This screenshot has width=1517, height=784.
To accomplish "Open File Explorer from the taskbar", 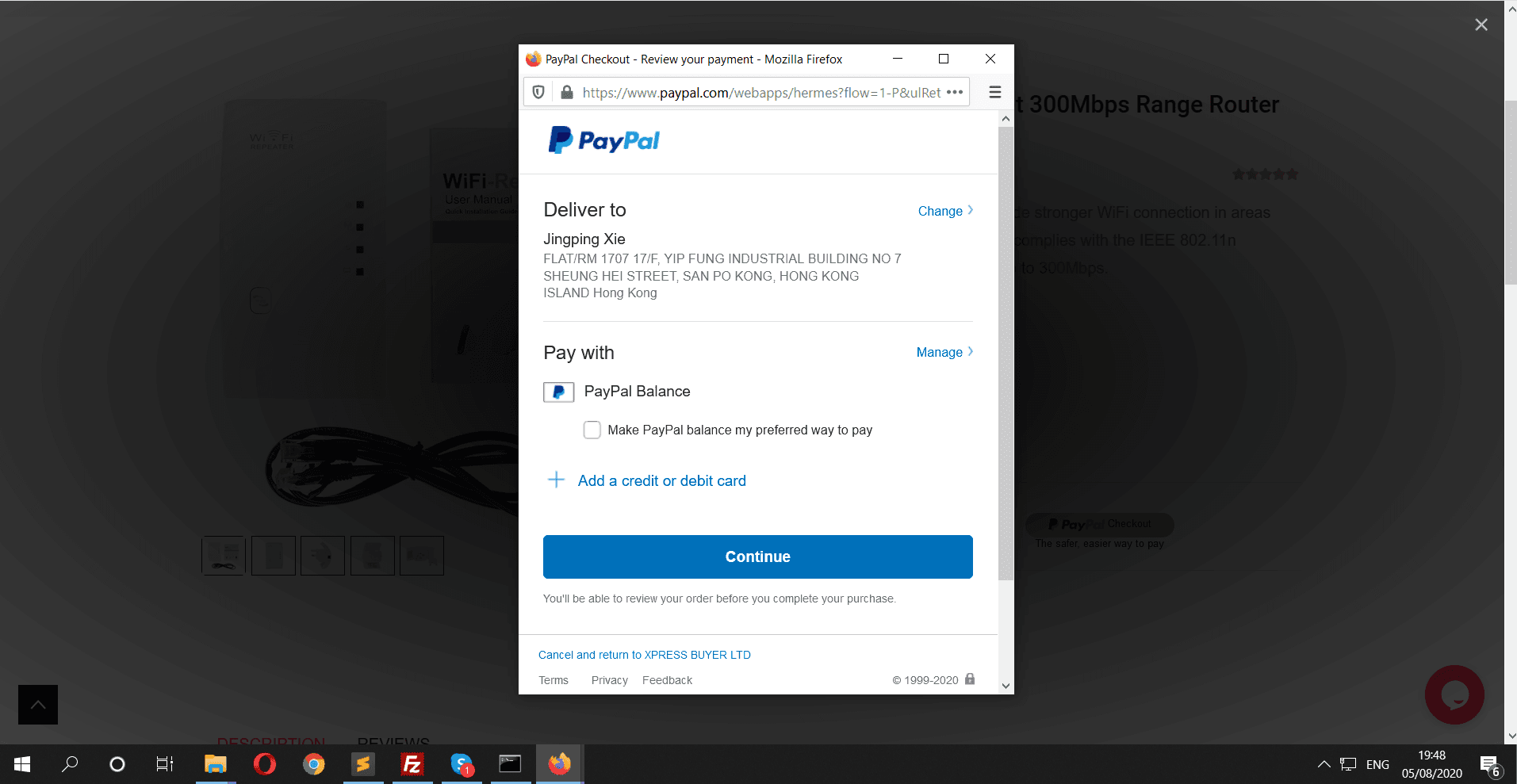I will [x=216, y=764].
